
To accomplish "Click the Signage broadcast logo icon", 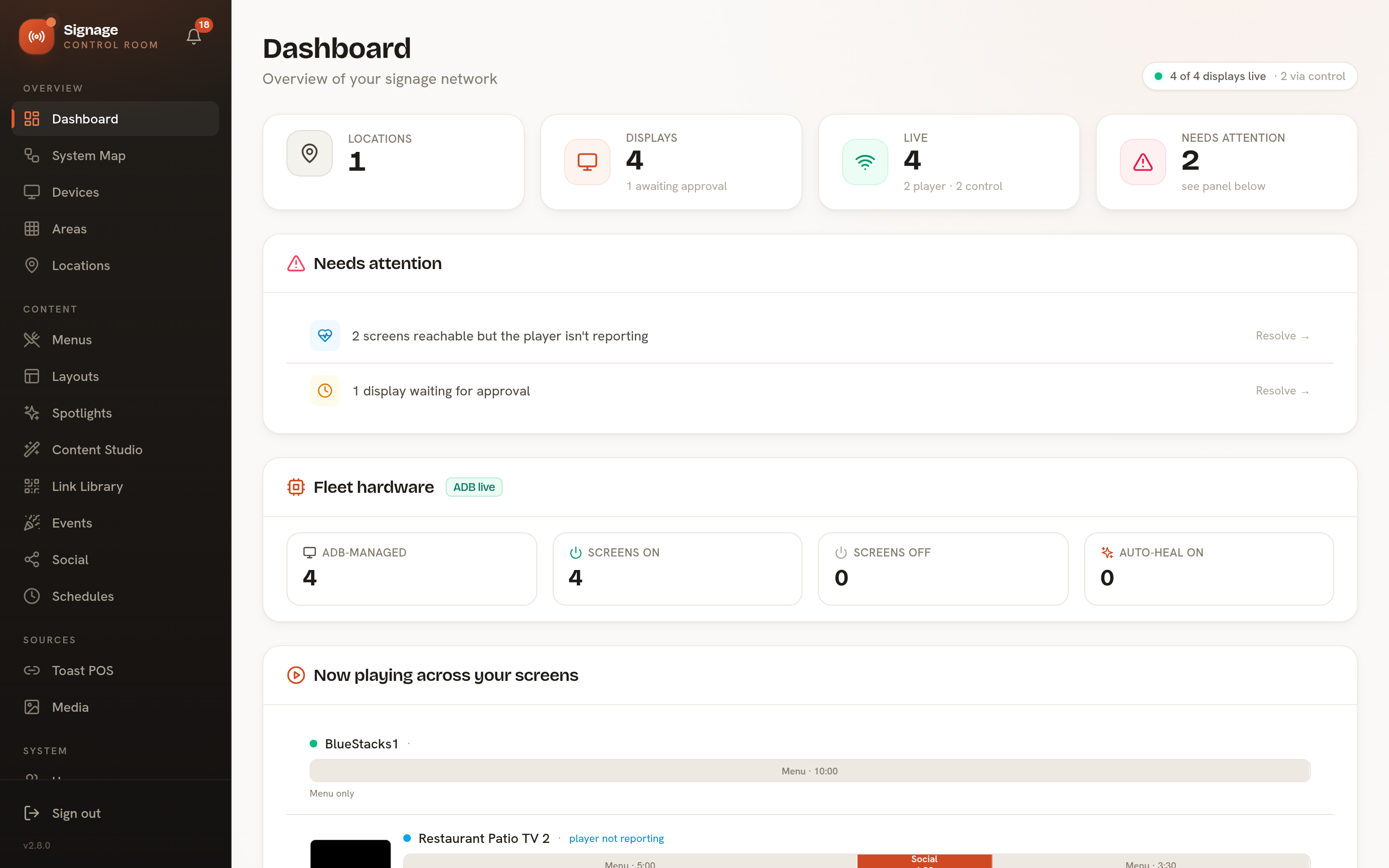I will (37, 37).
